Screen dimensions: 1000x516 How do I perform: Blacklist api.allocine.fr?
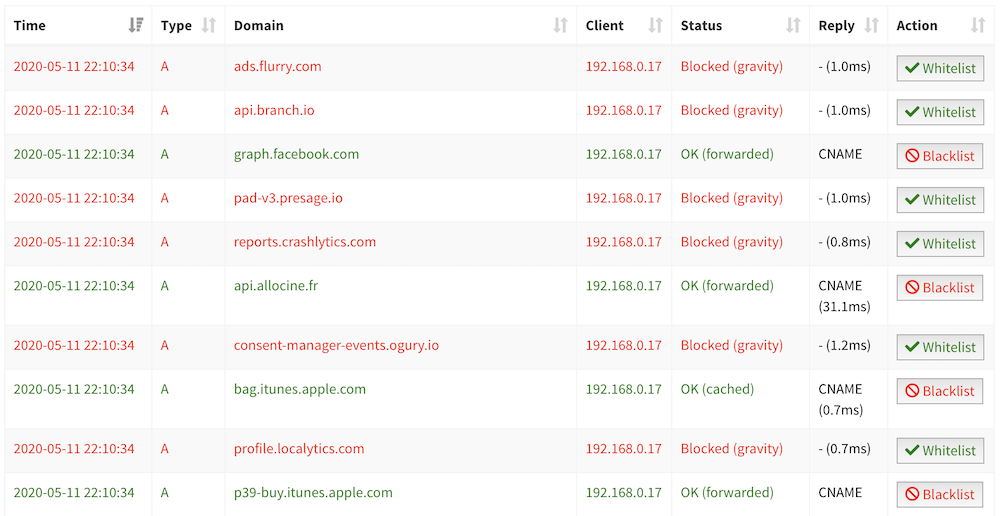(940, 288)
